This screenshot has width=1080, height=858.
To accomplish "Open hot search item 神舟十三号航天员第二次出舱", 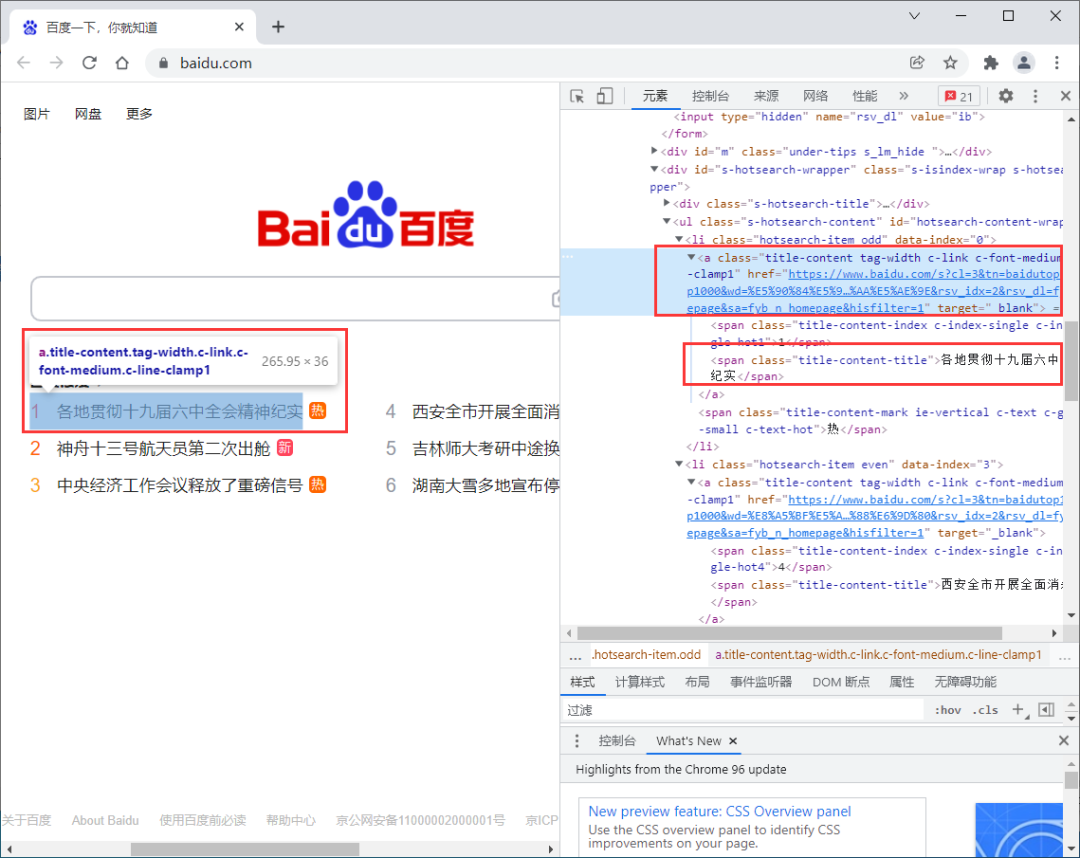I will point(163,448).
